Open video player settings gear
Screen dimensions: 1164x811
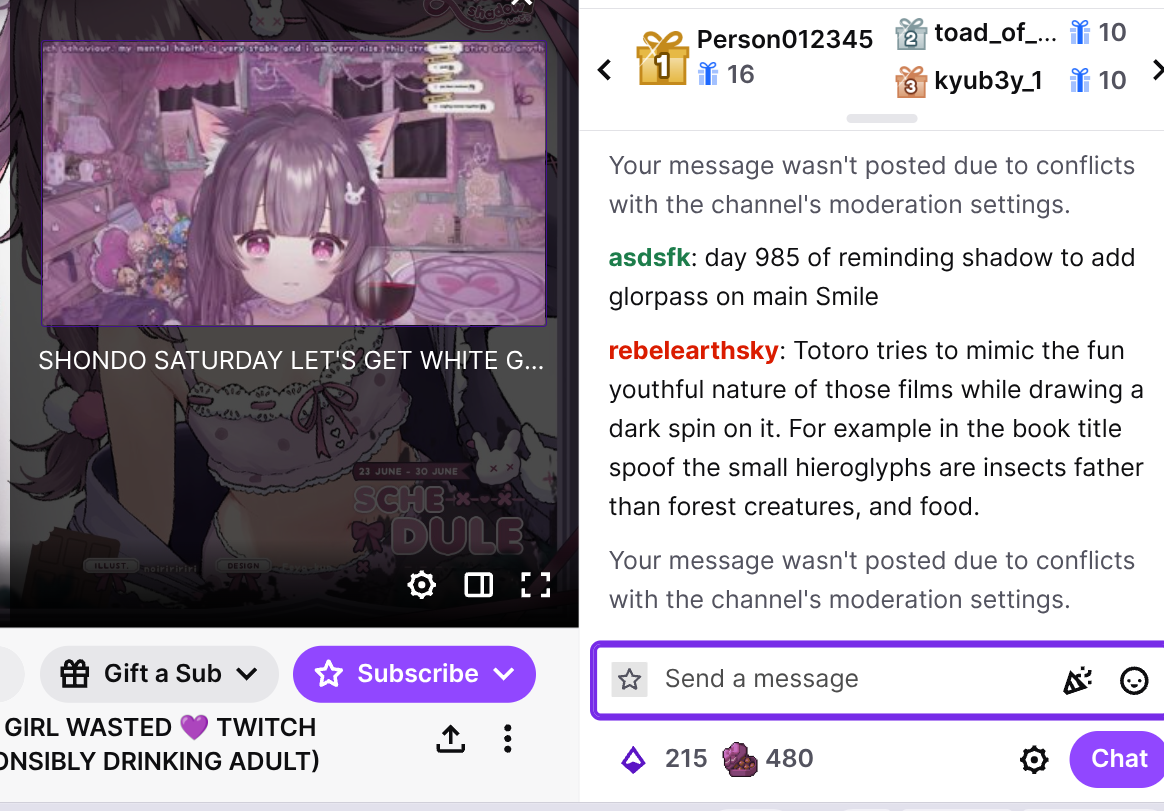(x=422, y=585)
